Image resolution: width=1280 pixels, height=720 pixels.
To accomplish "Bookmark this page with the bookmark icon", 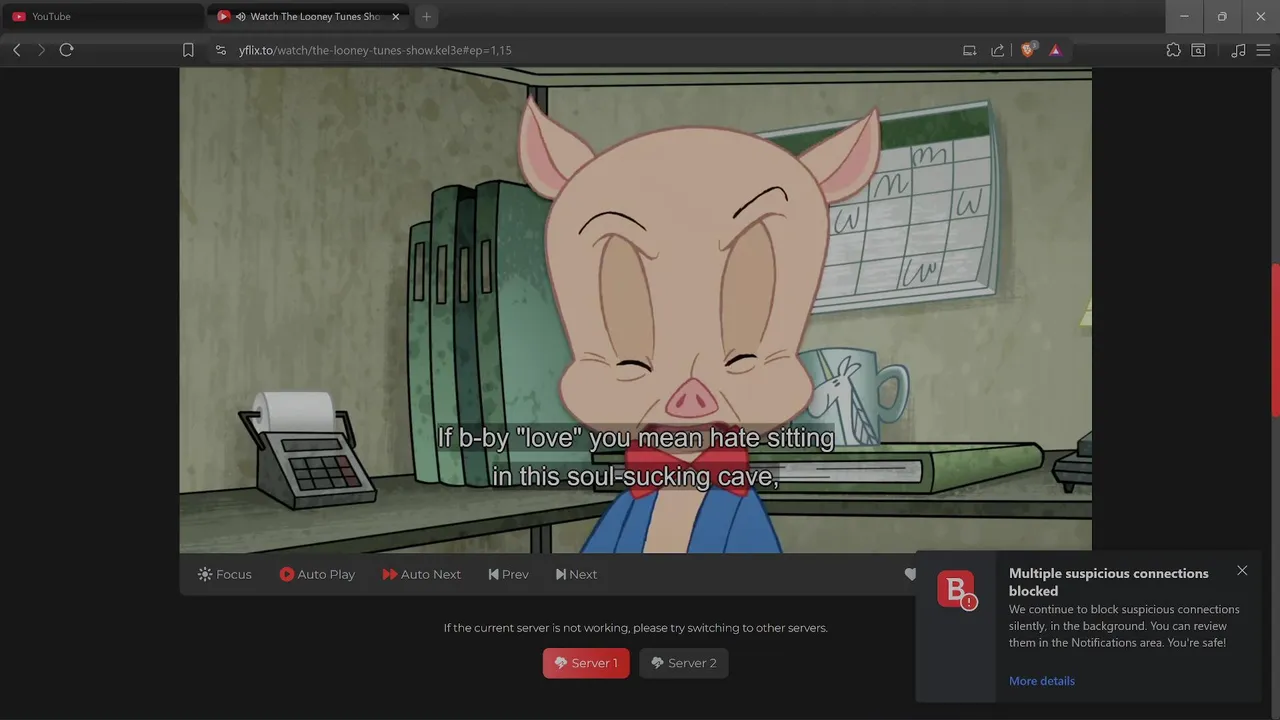I will (x=188, y=50).
